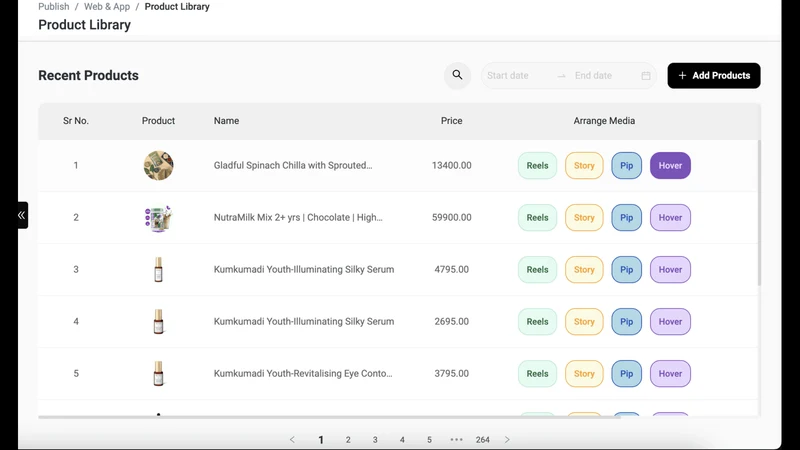The width and height of the screenshot is (800, 450).
Task: Open Pip for the 4795.00 serum
Action: pos(627,269)
